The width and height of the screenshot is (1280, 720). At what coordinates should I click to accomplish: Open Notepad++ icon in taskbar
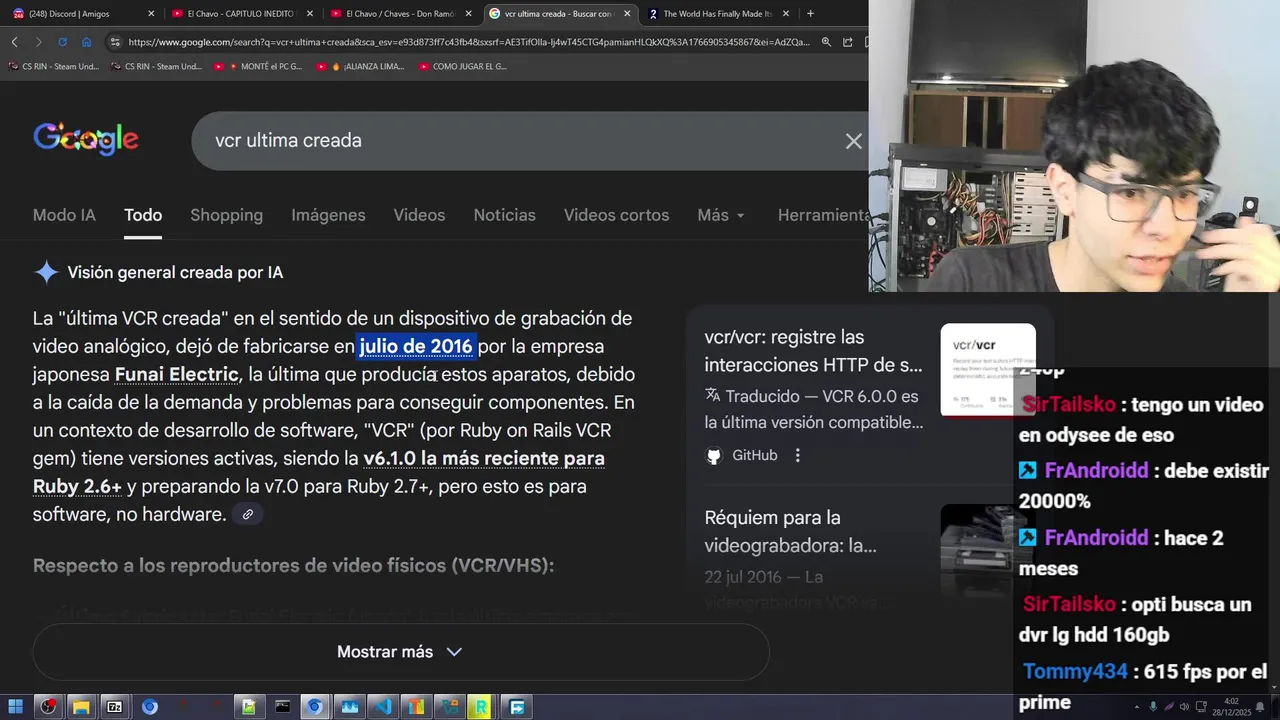(248, 707)
